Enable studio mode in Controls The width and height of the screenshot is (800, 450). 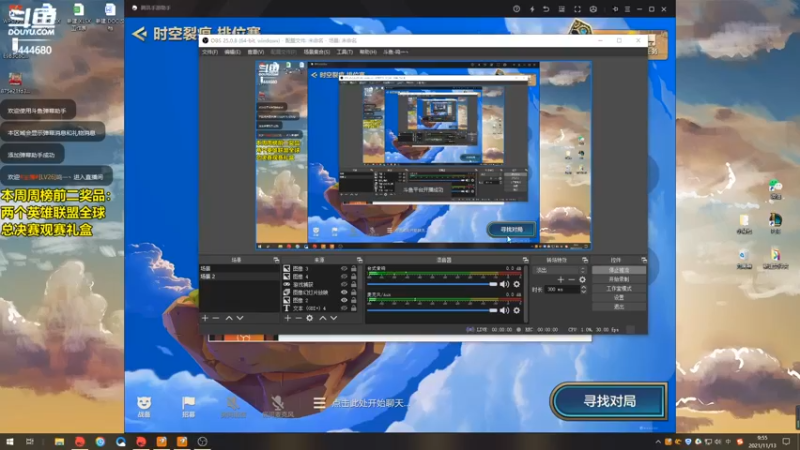[619, 288]
